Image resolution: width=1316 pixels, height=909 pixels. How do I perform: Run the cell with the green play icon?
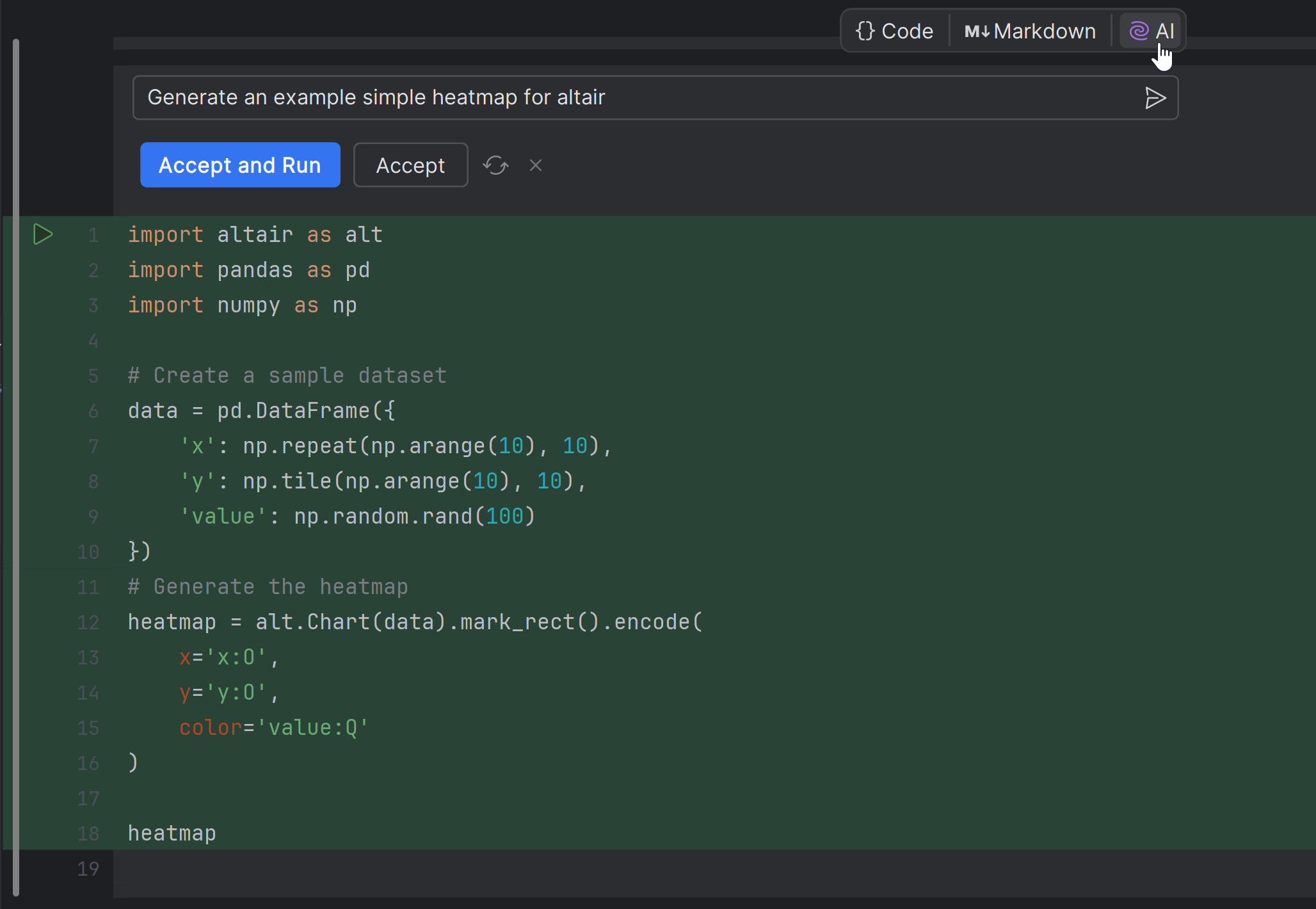pos(43,234)
